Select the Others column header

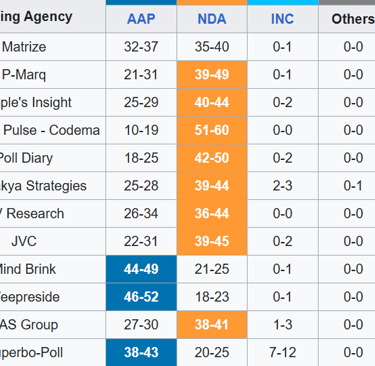pyautogui.click(x=353, y=19)
